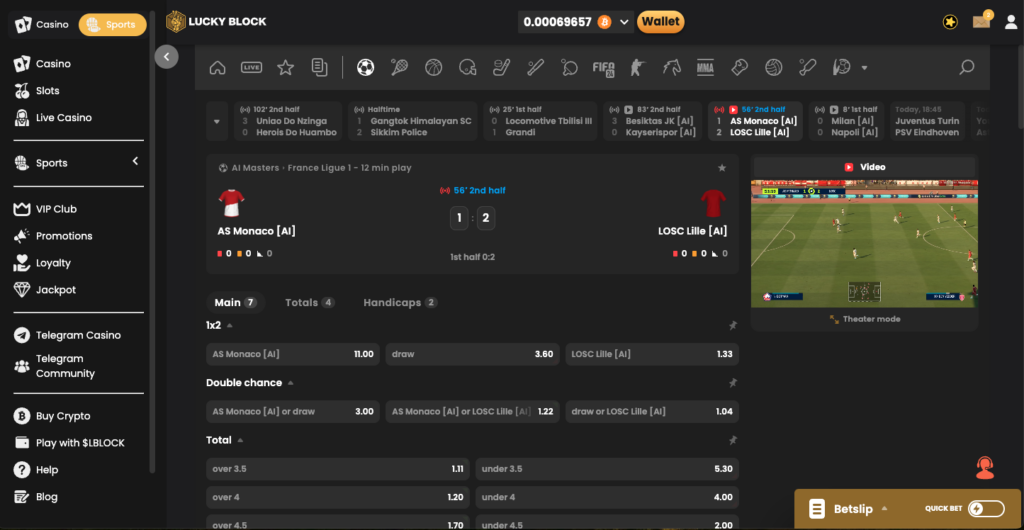1024x530 pixels.
Task: Select the volleyball sport icon
Action: (774, 67)
